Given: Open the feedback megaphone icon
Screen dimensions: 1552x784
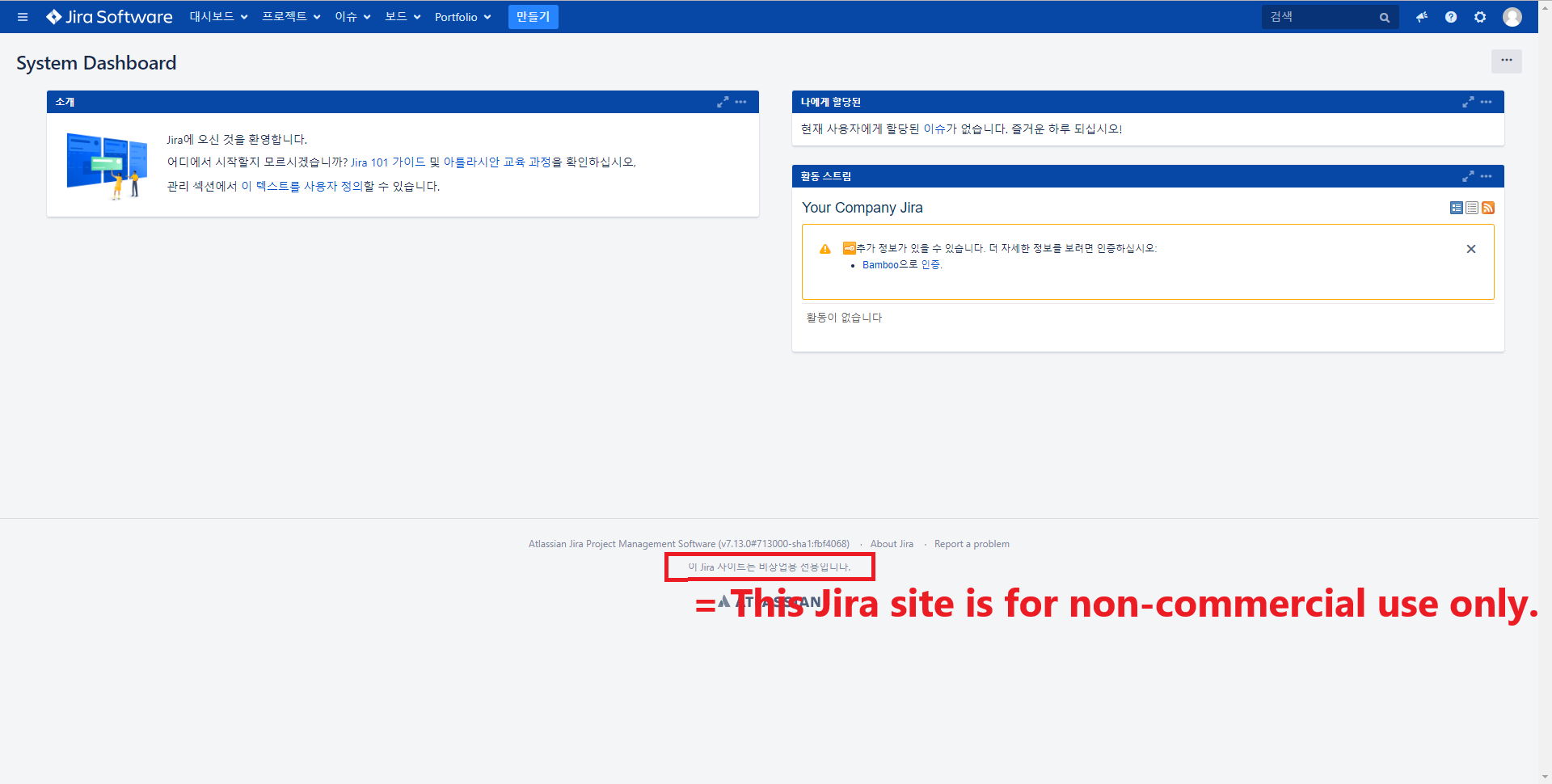Looking at the screenshot, I should [x=1422, y=17].
